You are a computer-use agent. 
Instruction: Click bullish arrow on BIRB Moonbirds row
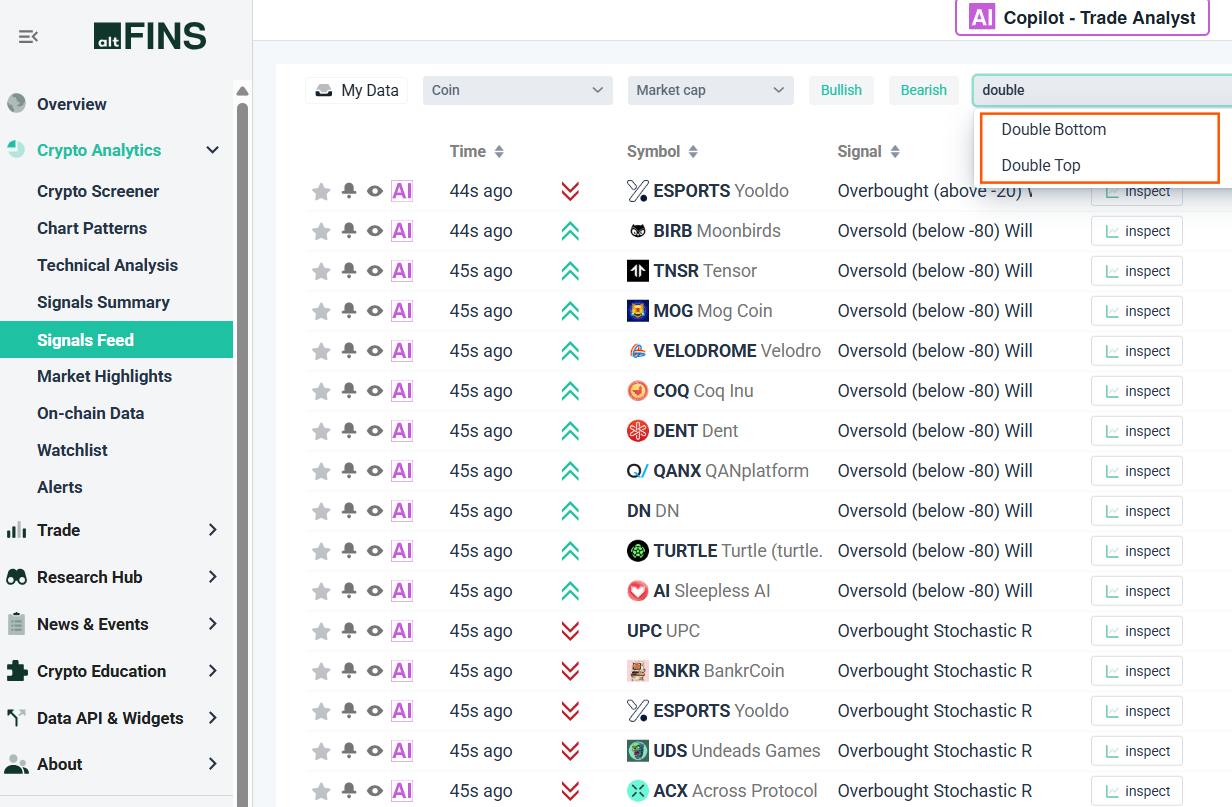(570, 231)
